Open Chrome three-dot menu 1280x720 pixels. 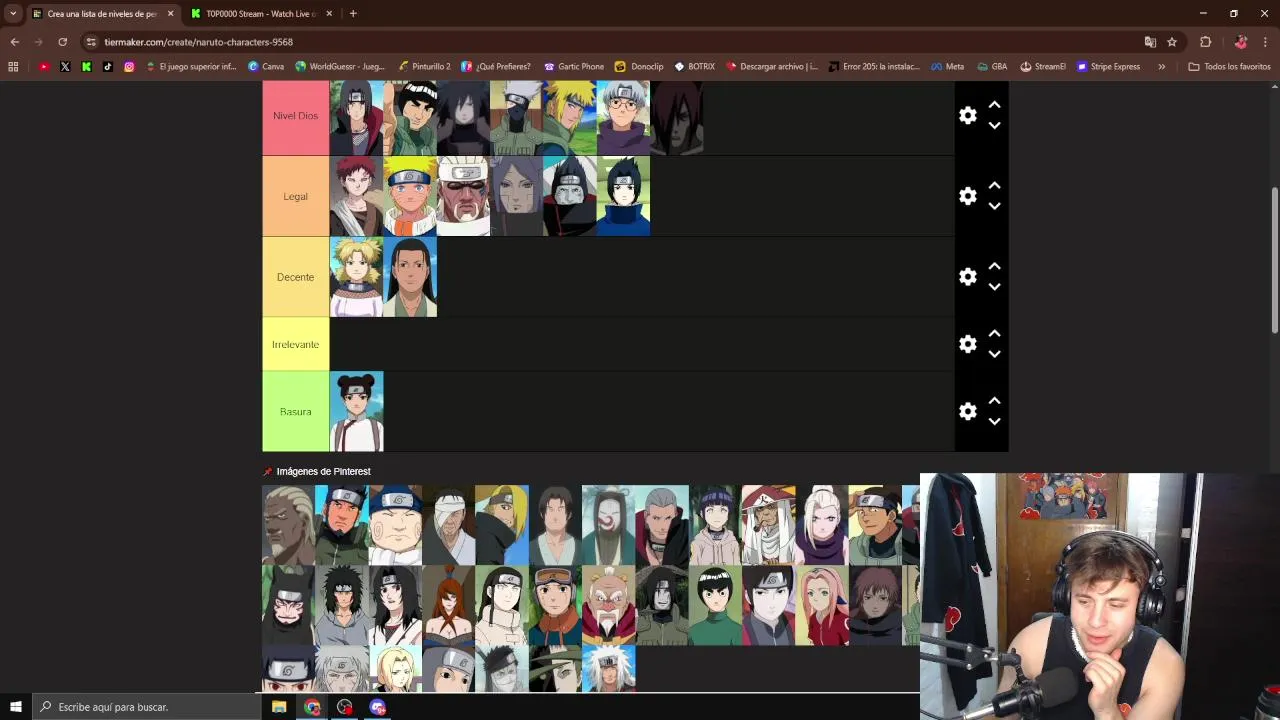pyautogui.click(x=1266, y=42)
